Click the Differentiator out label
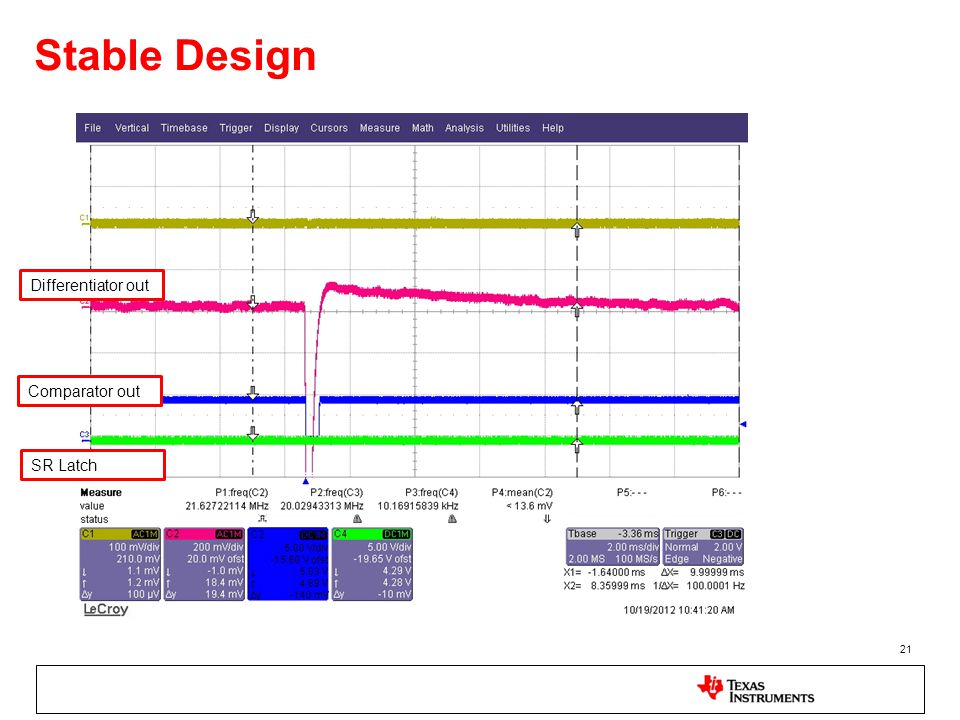The image size is (960, 720). click(91, 285)
